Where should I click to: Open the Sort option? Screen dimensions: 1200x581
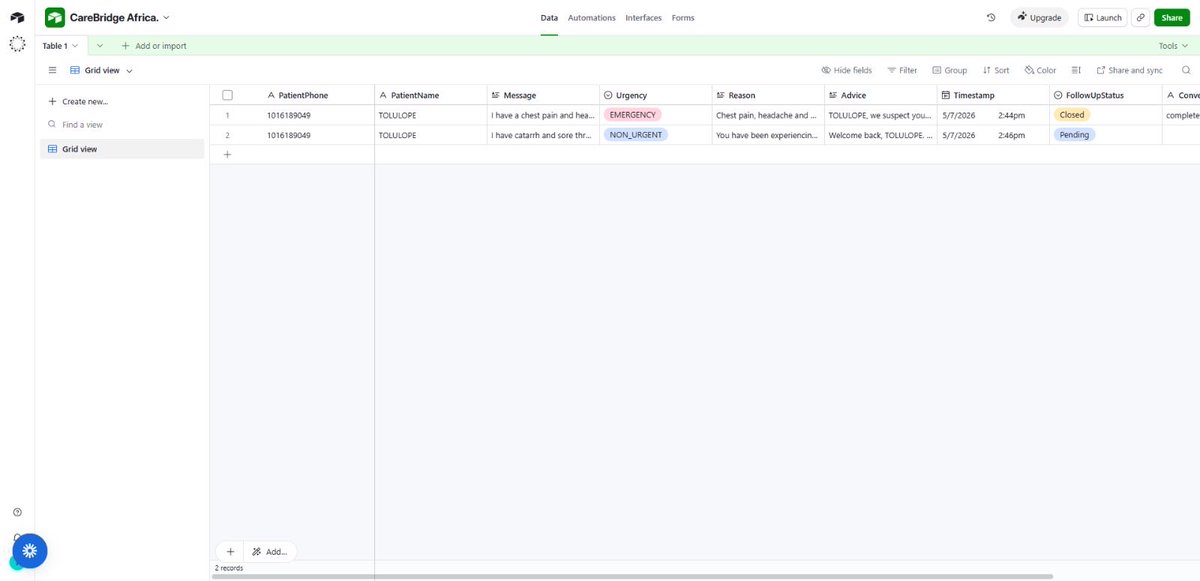996,70
